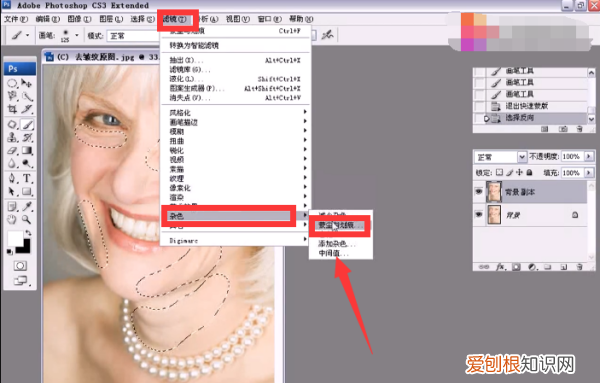The height and width of the screenshot is (383, 600).
Task: Select the Eraser tool
Action: [x=12, y=150]
